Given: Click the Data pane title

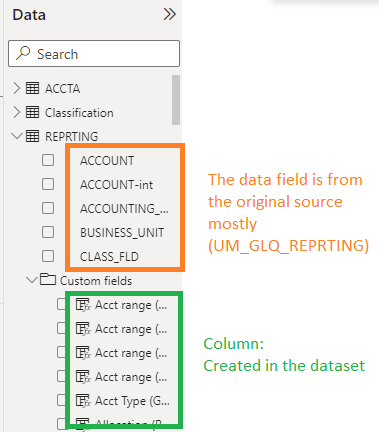Looking at the screenshot, I should 29,15.
